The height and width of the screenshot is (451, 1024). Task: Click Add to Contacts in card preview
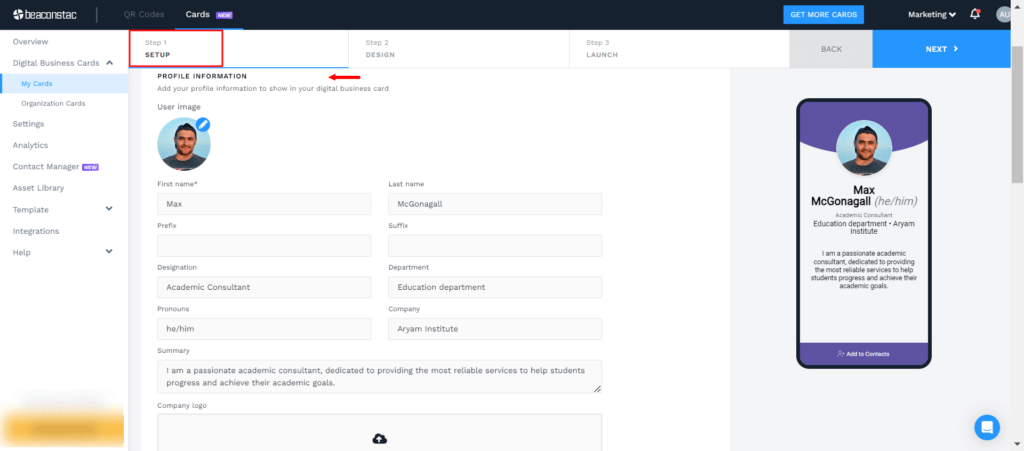pos(863,354)
